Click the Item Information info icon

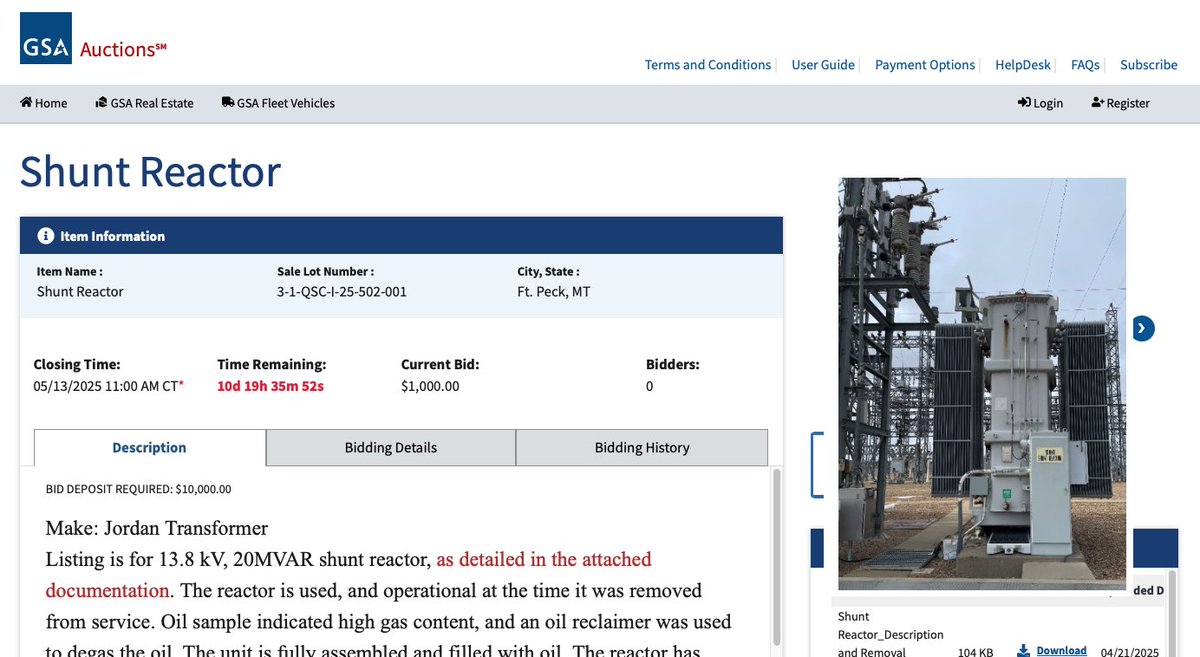click(45, 236)
